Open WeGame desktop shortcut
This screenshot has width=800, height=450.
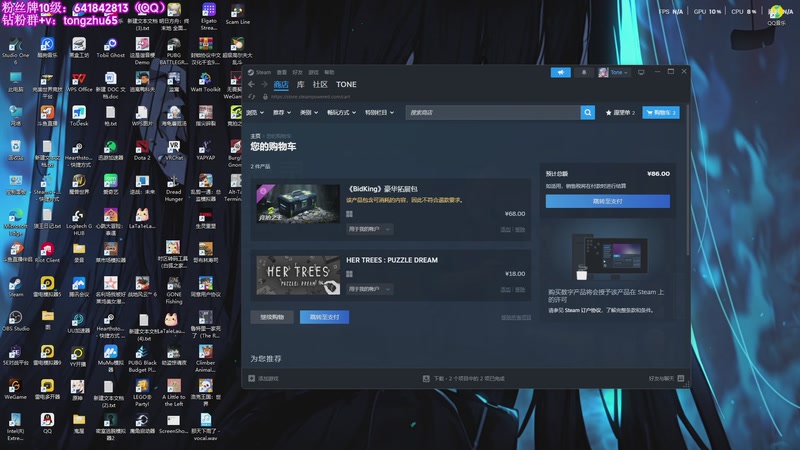[15, 390]
